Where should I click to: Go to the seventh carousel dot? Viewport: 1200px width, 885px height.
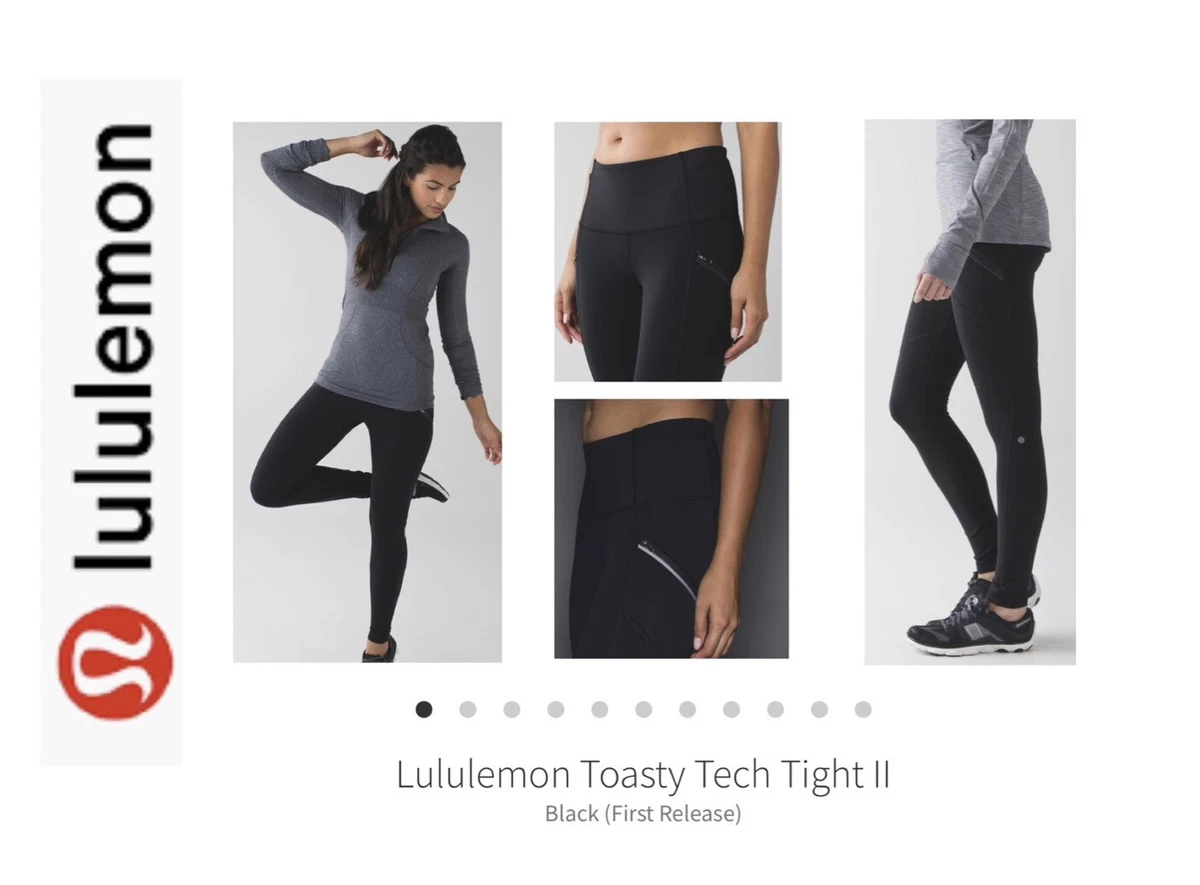point(688,709)
